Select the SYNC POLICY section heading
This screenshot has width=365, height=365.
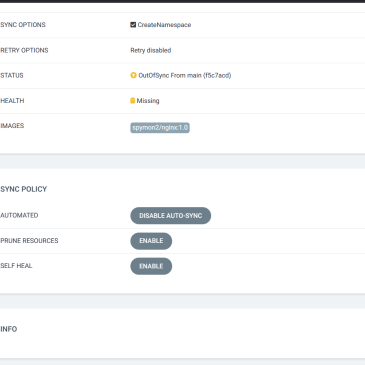(x=24, y=189)
